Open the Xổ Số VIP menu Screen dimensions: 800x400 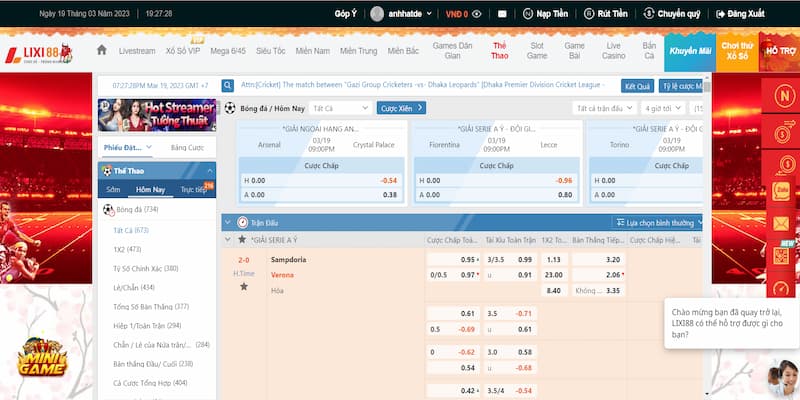183,51
